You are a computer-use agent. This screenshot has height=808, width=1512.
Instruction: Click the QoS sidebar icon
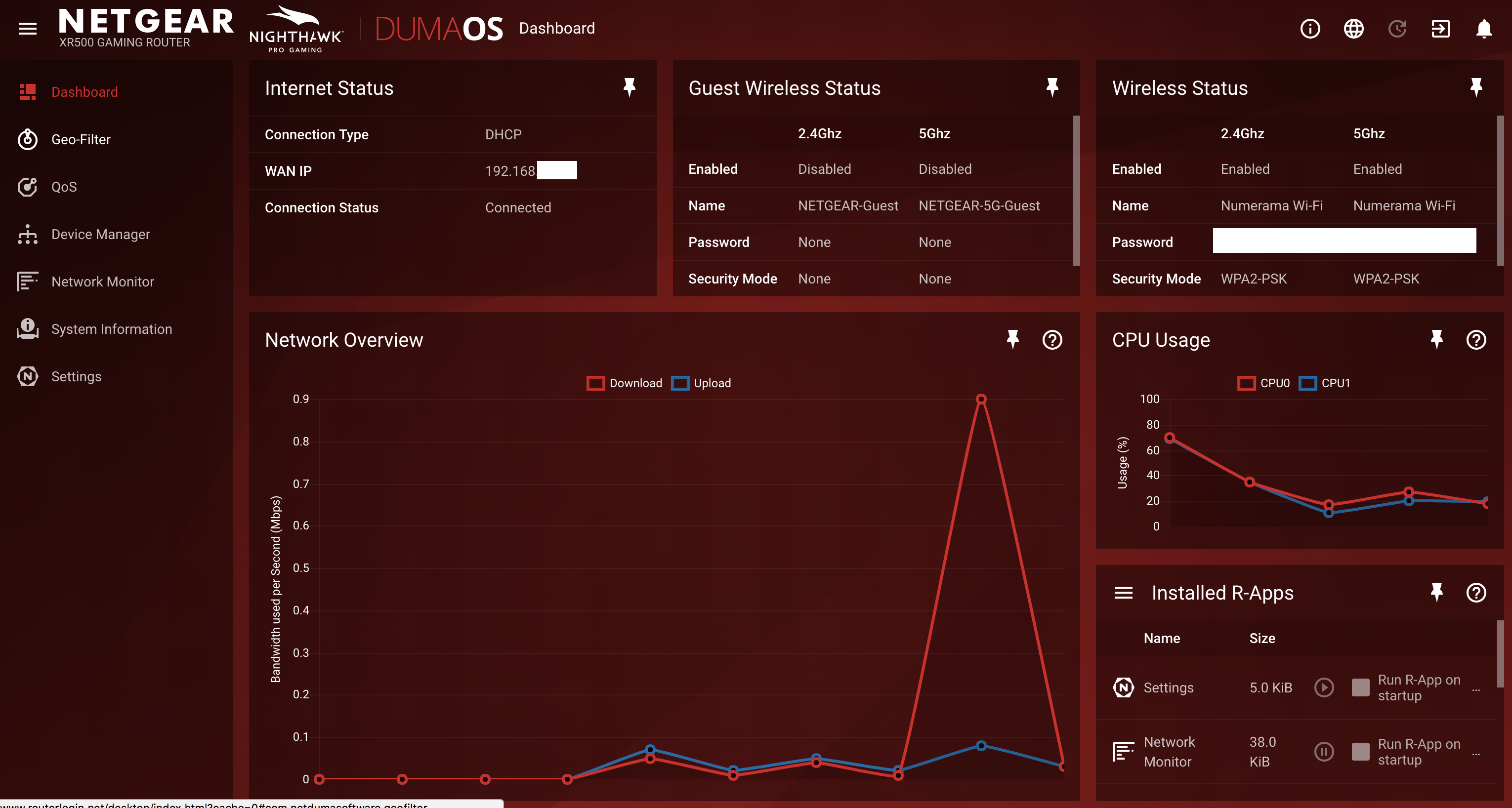pos(28,187)
